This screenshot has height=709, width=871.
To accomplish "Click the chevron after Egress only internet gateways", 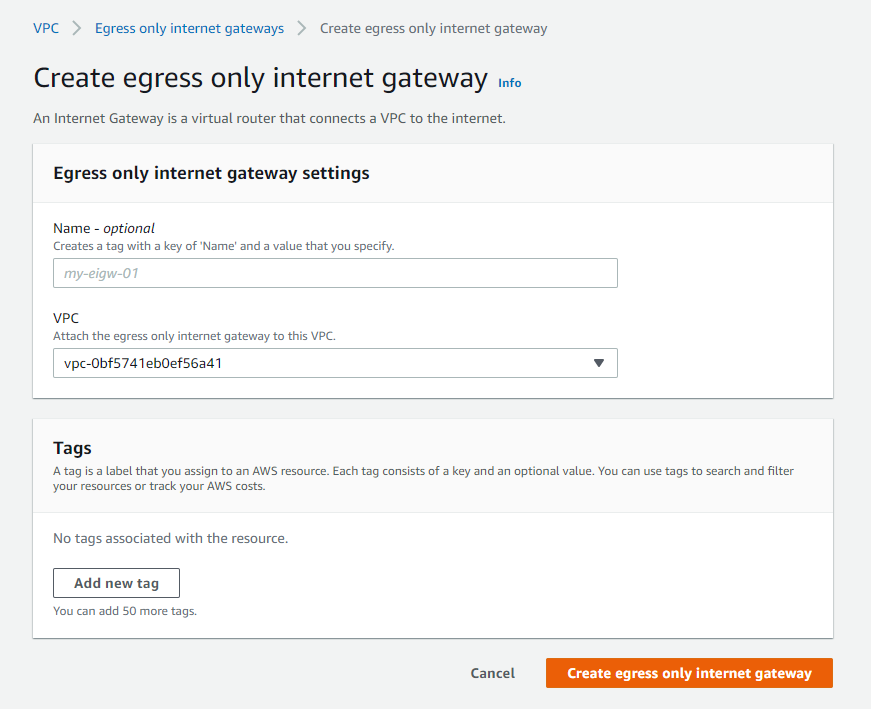I will coord(302,28).
